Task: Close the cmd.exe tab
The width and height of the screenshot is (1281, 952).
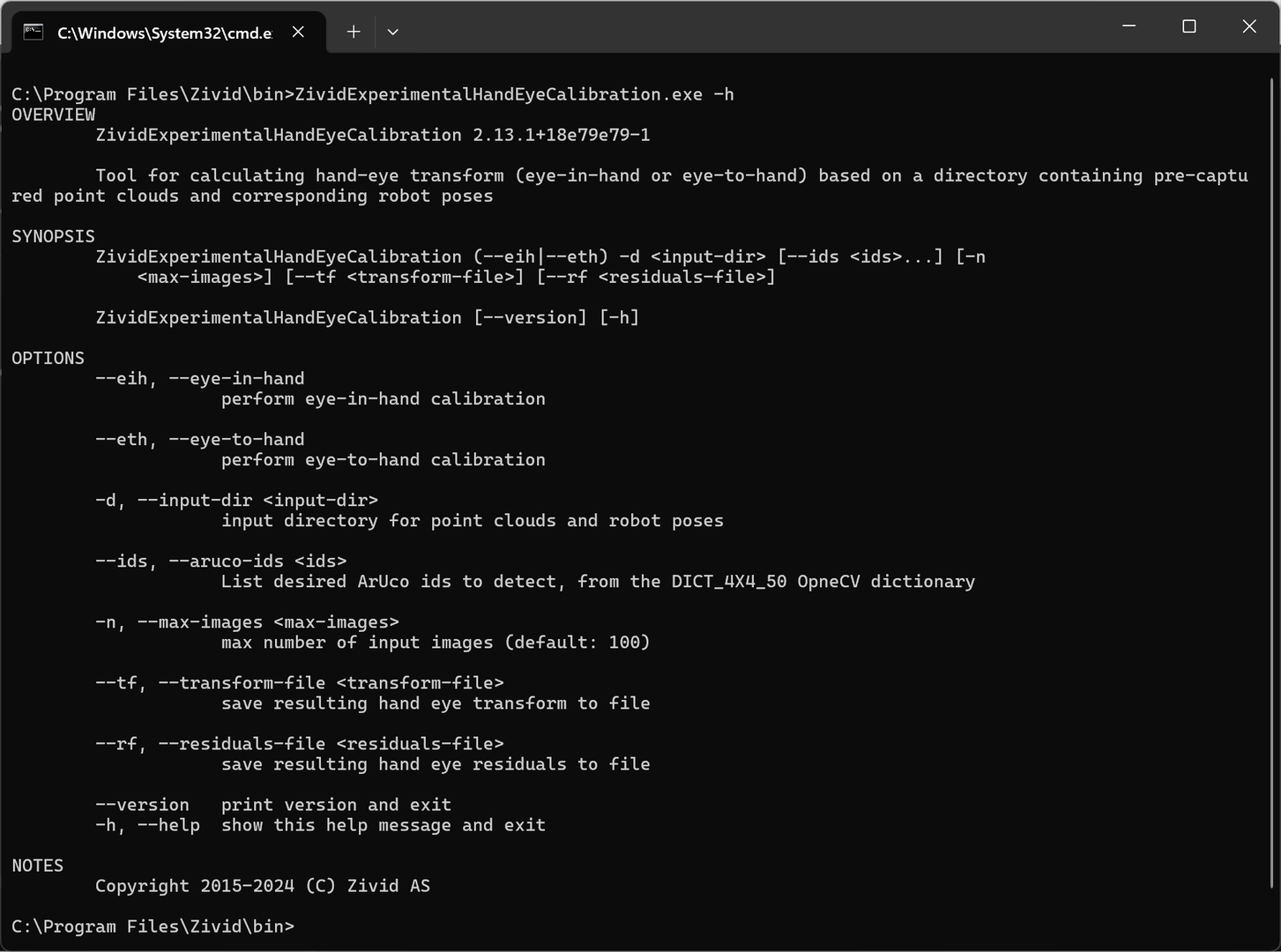Action: 299,32
